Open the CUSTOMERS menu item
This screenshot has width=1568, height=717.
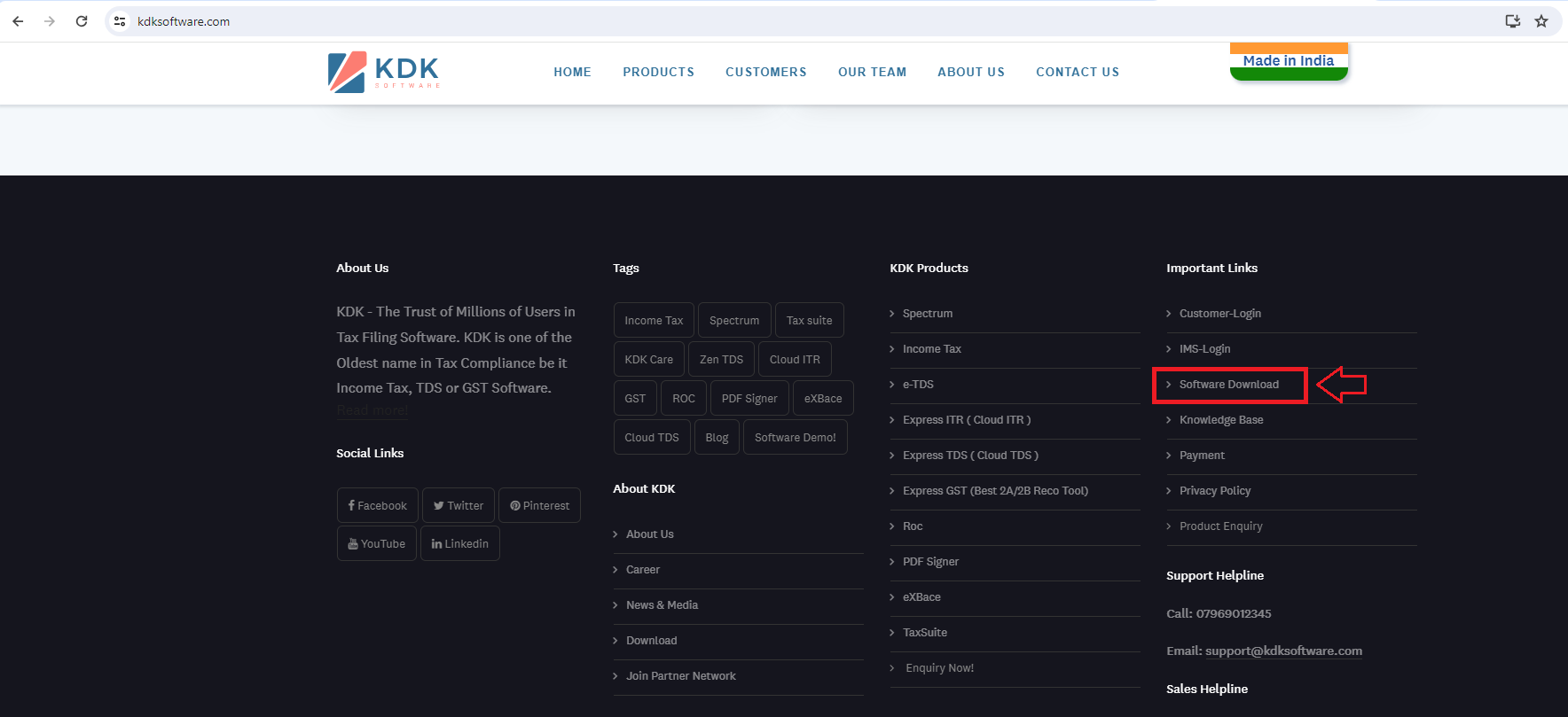click(x=766, y=72)
